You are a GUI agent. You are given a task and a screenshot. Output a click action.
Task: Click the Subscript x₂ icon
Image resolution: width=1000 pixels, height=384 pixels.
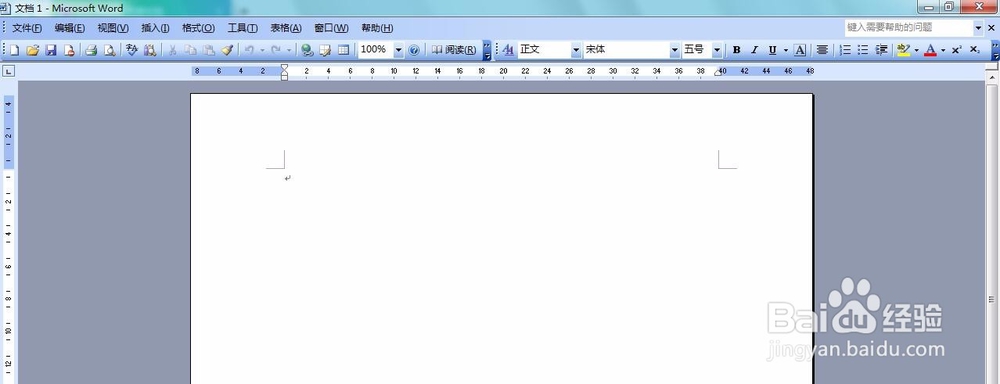974,50
